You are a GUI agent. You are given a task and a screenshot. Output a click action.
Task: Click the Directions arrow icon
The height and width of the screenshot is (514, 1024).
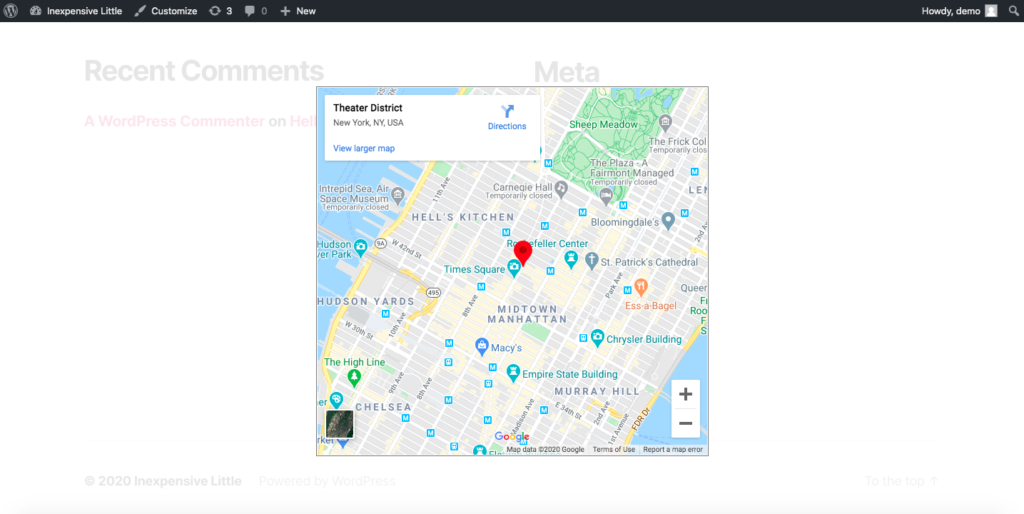click(507, 112)
